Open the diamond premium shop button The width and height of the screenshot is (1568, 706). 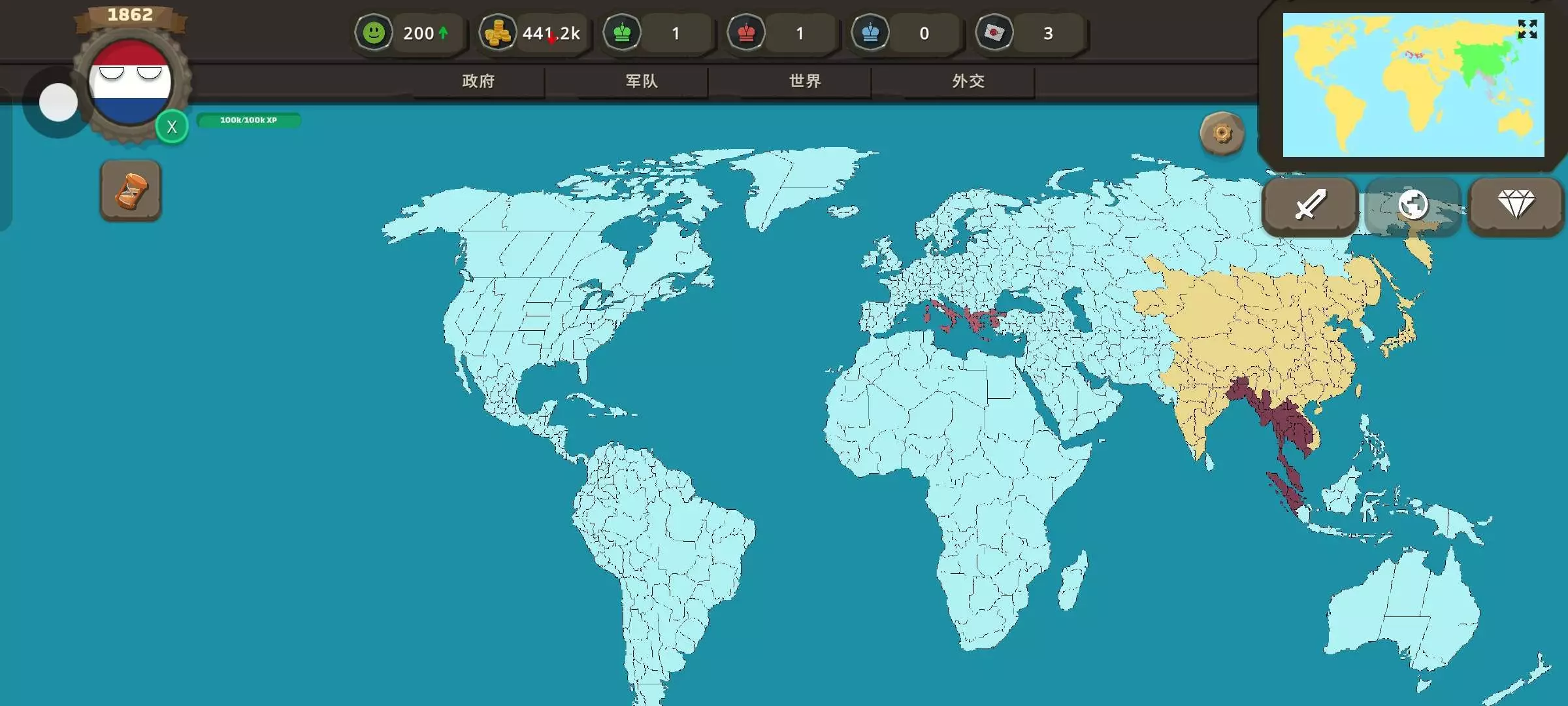1516,205
